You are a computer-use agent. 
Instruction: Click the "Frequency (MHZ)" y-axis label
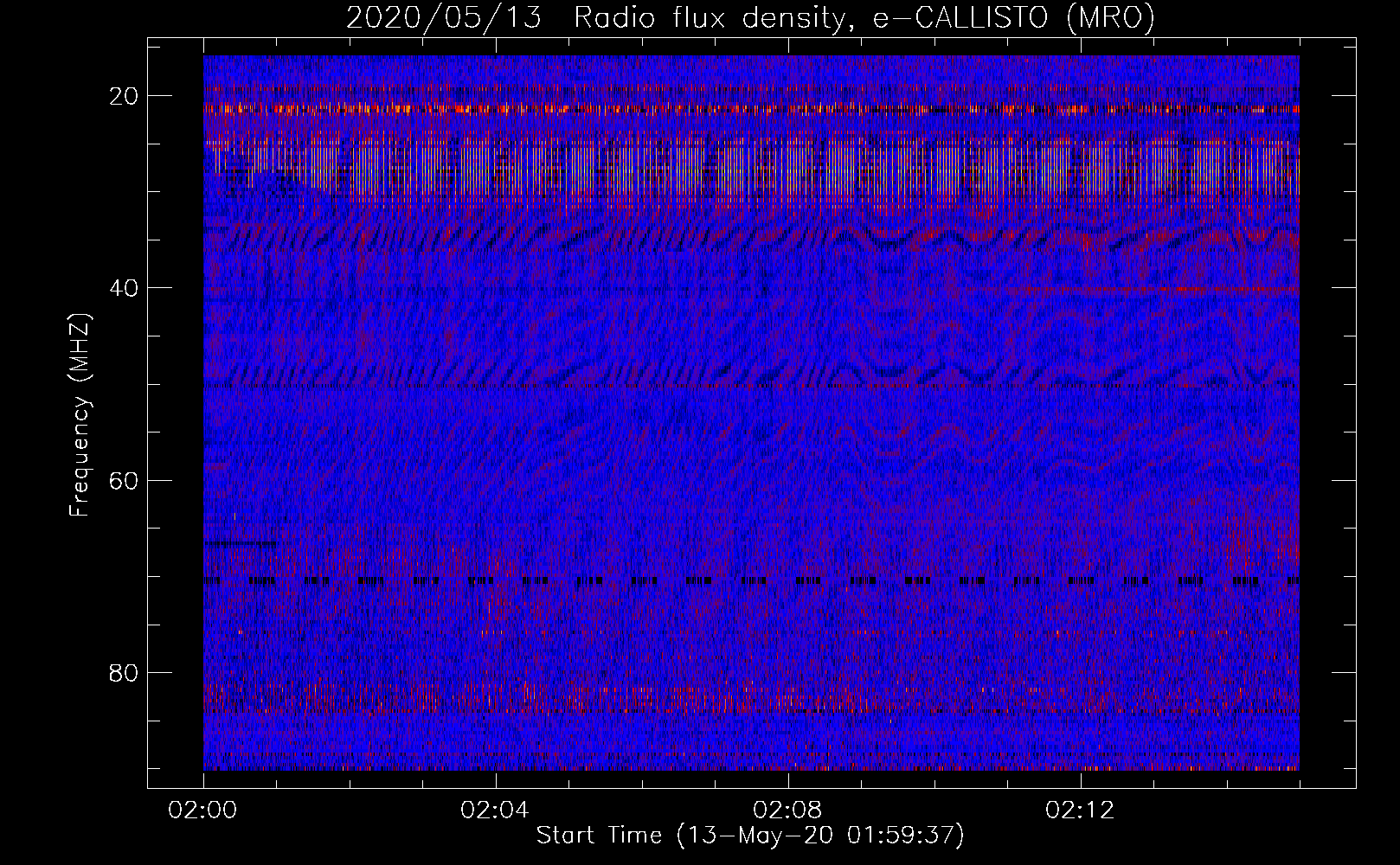[x=80, y=415]
